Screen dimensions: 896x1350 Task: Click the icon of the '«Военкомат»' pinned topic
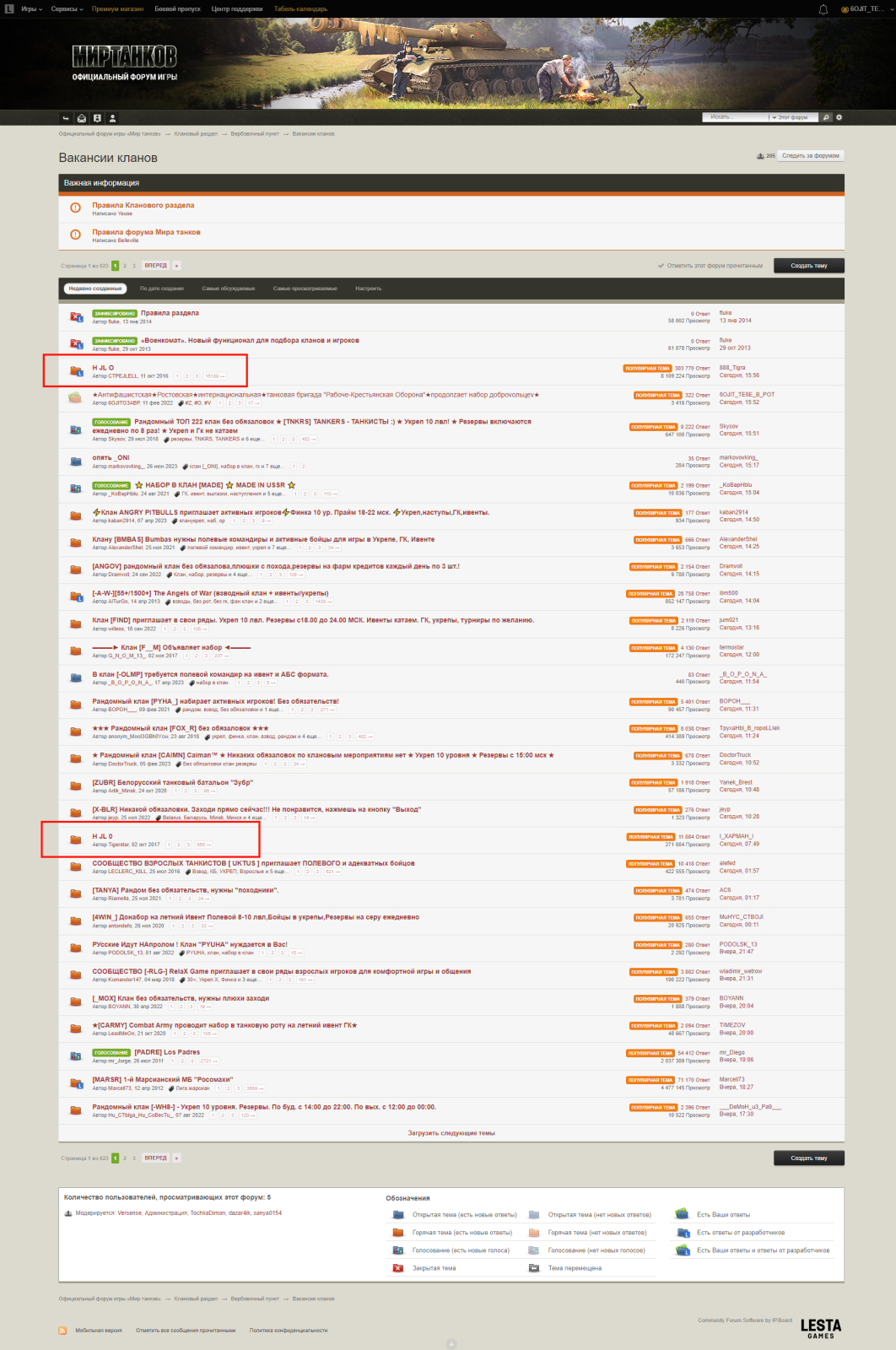[x=75, y=343]
